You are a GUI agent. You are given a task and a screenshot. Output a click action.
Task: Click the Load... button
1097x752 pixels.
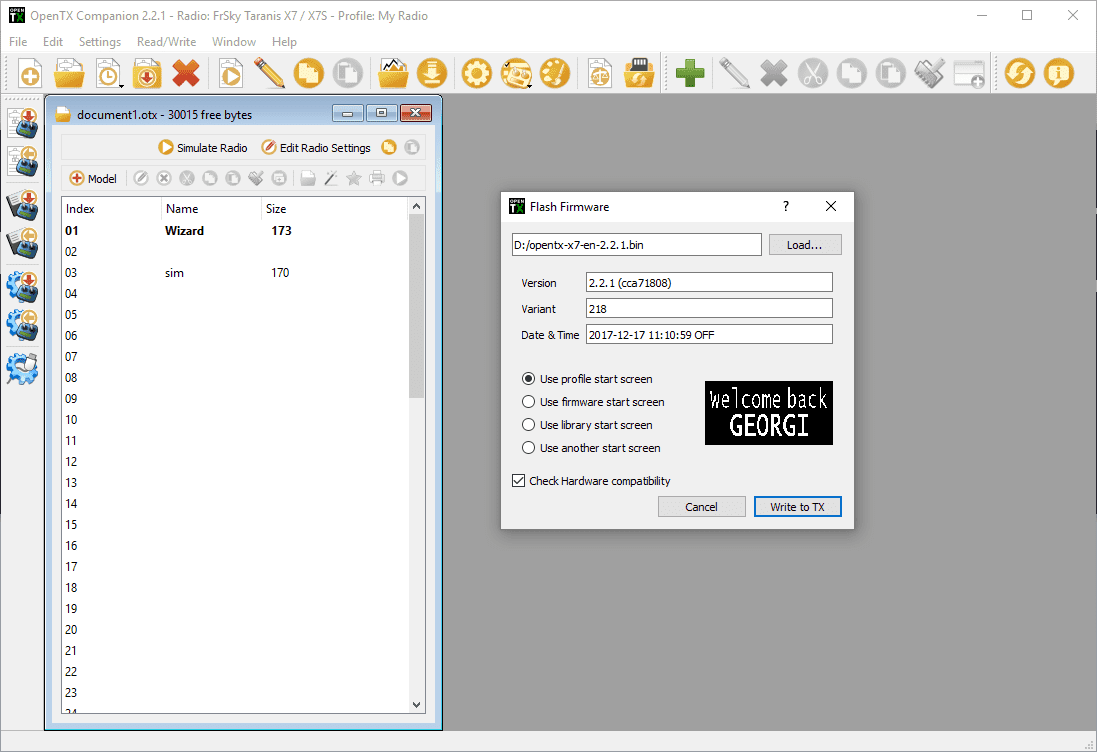coord(805,245)
